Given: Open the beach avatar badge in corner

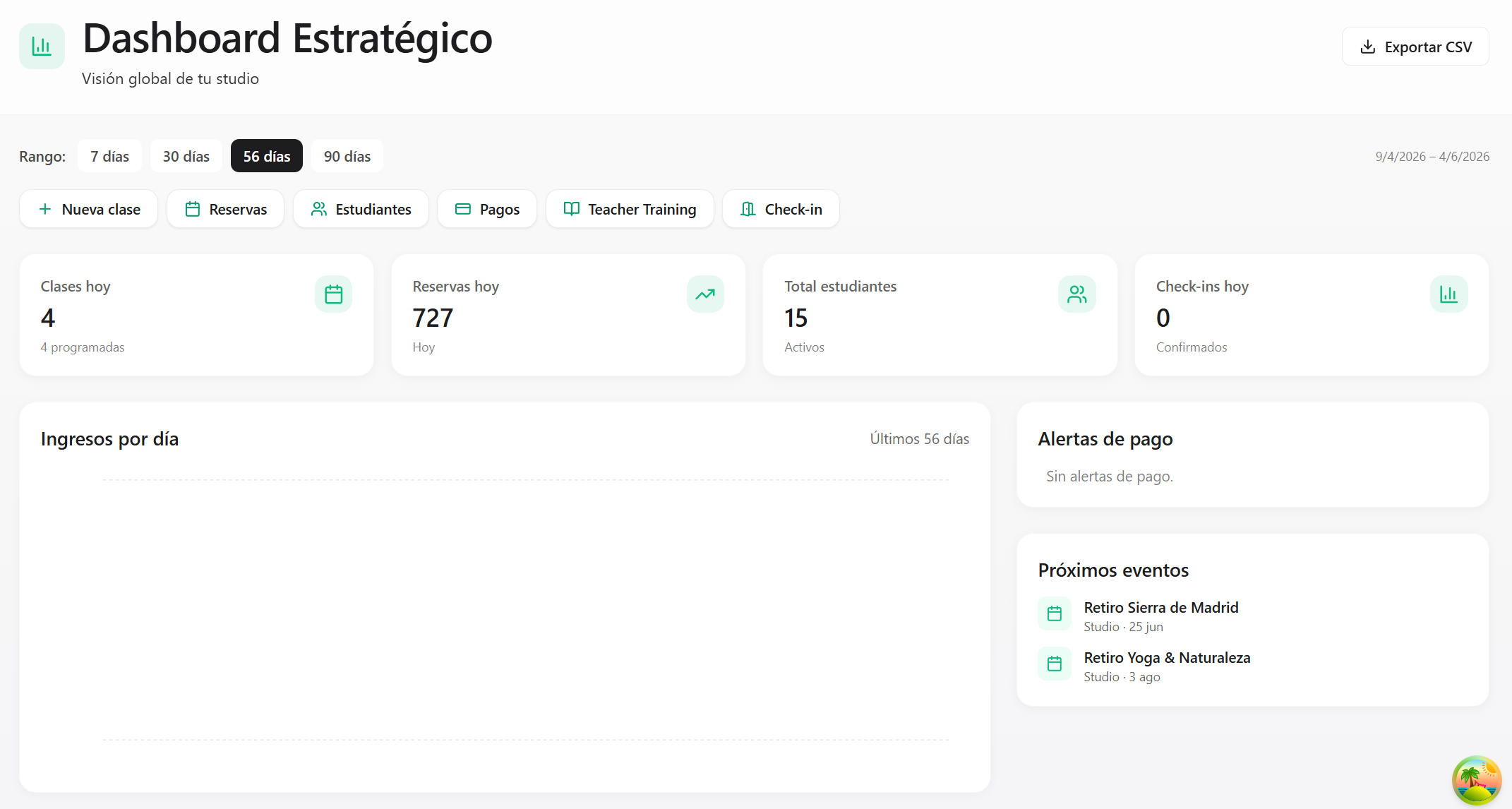Looking at the screenshot, I should [x=1477, y=780].
